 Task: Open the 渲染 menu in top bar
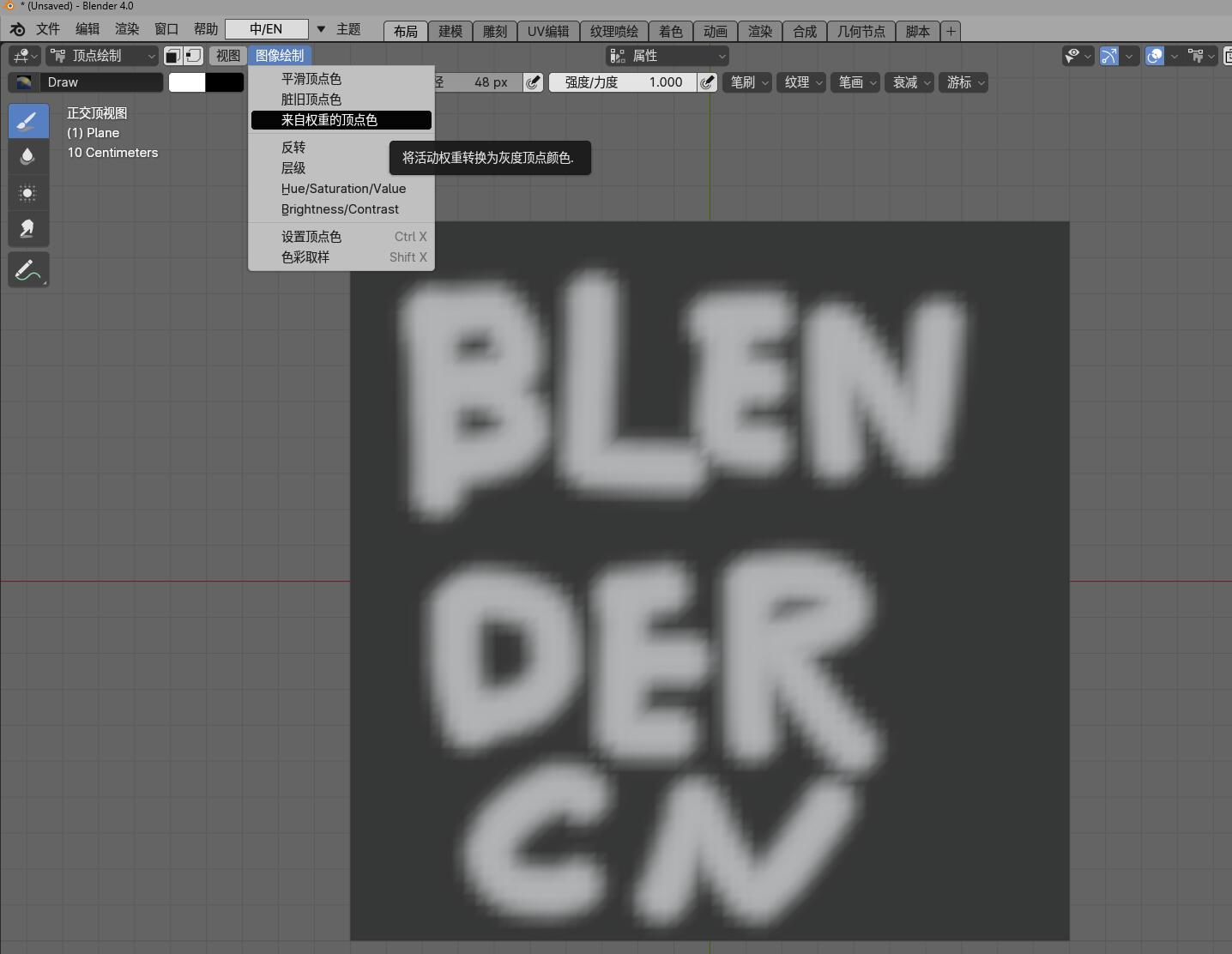[127, 29]
